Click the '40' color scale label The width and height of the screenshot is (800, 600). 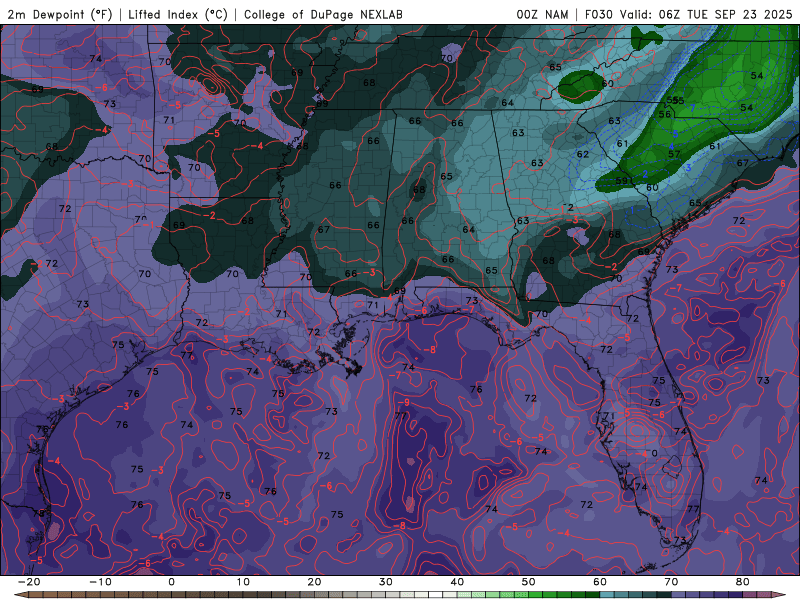pos(457,582)
